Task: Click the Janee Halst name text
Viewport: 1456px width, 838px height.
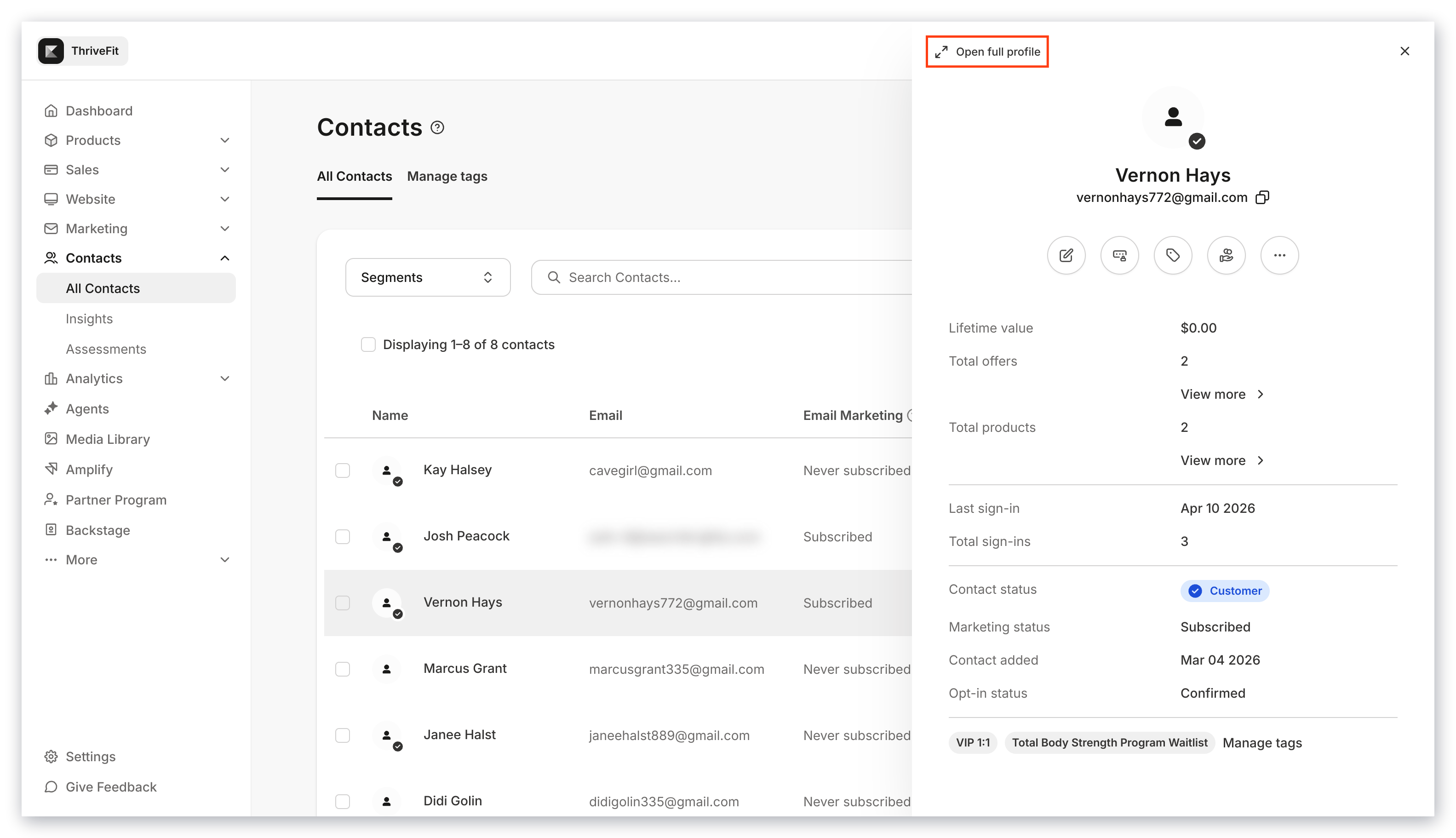Action: pos(459,735)
